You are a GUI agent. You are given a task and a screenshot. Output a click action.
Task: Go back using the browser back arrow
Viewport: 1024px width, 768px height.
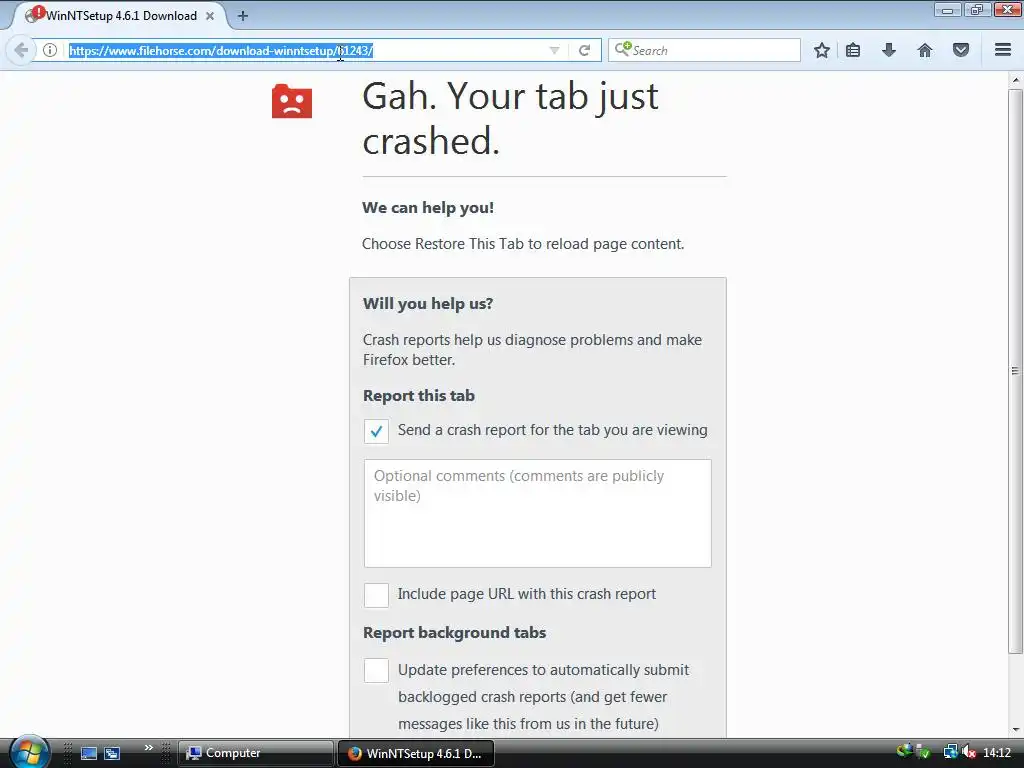21,50
